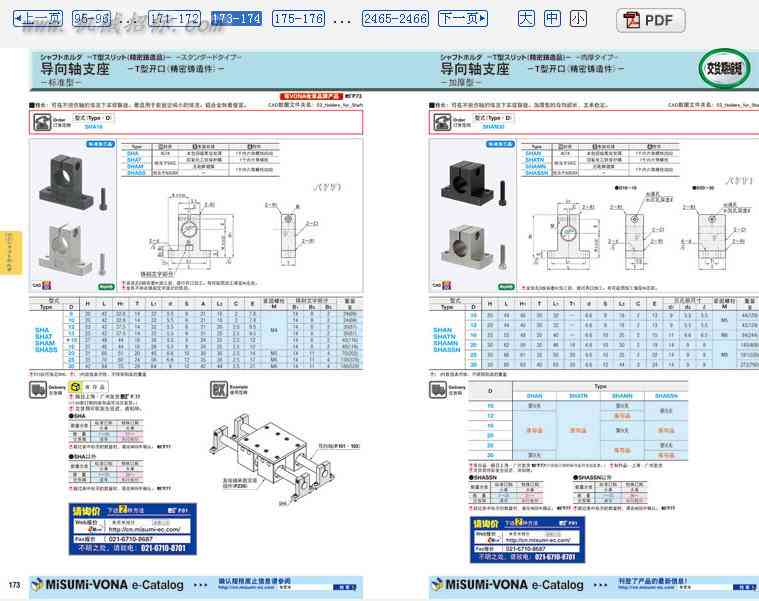Open page range 171-172
The height and width of the screenshot is (601, 759).
pyautogui.click(x=174, y=18)
